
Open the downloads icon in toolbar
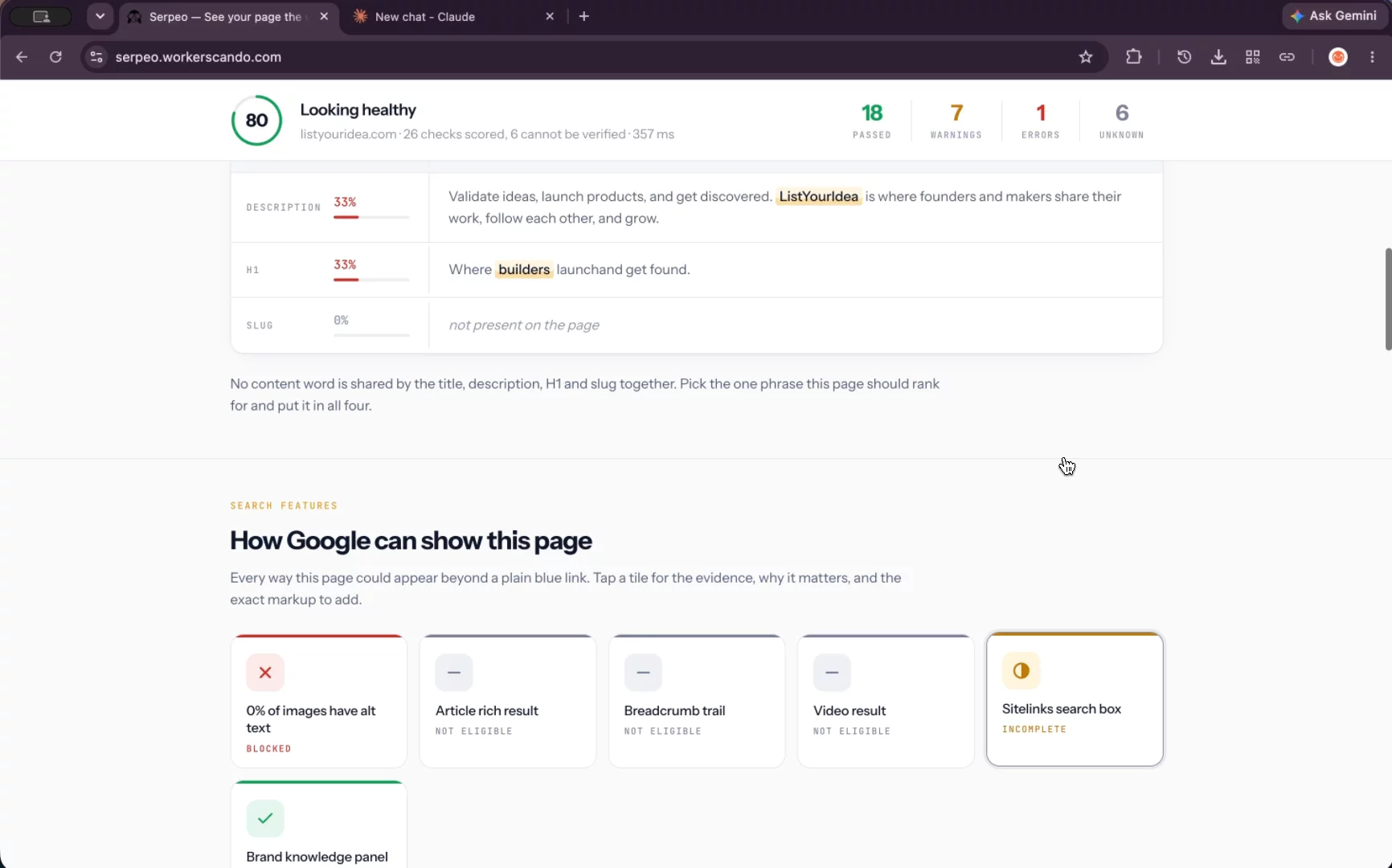pyautogui.click(x=1218, y=57)
